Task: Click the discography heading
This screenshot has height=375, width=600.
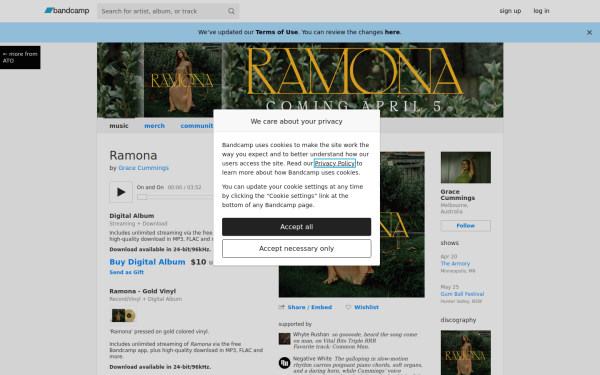Action: pos(458,320)
